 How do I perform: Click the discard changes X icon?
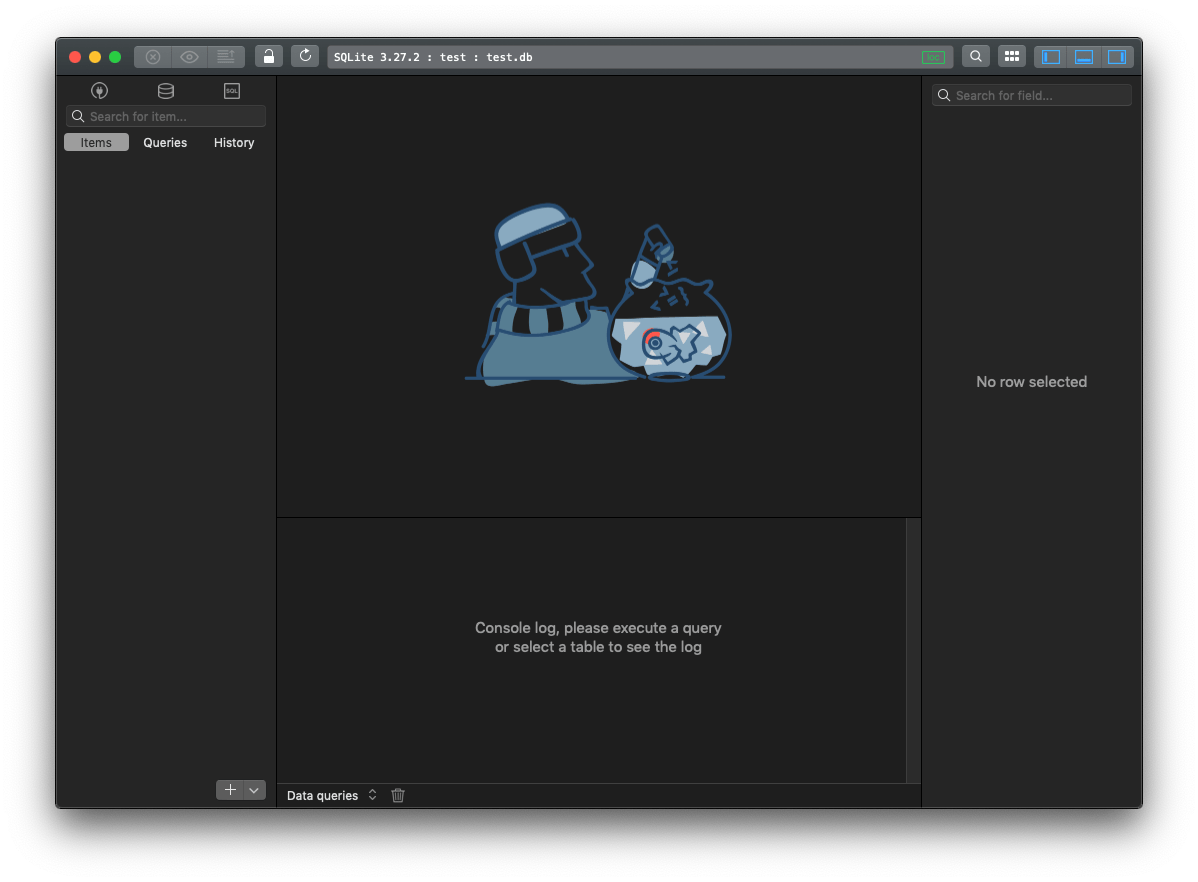[153, 57]
